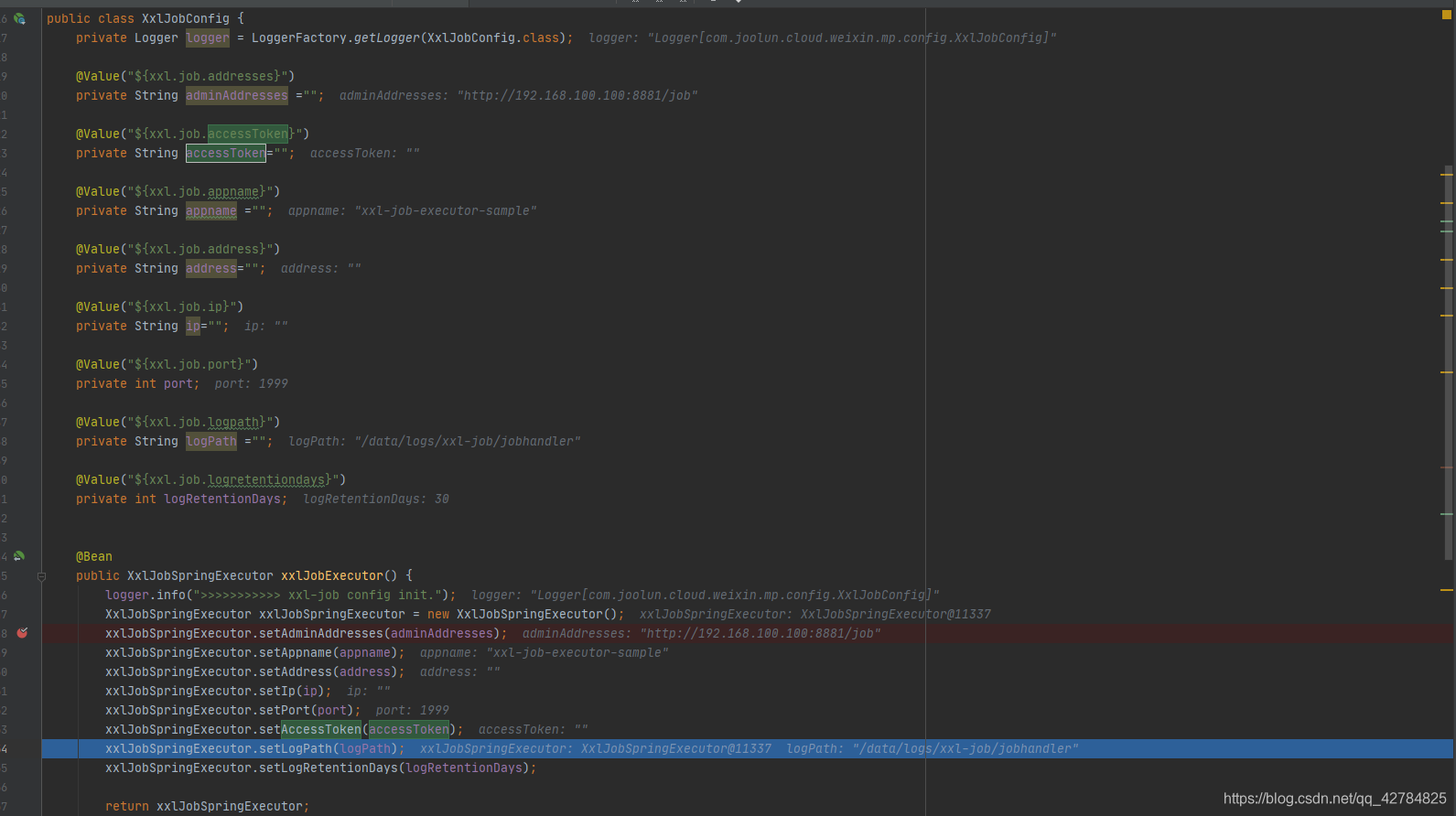The image size is (1456, 816).
Task: Click the inline hint 'port: 1999' in field declaration
Action: tap(252, 383)
